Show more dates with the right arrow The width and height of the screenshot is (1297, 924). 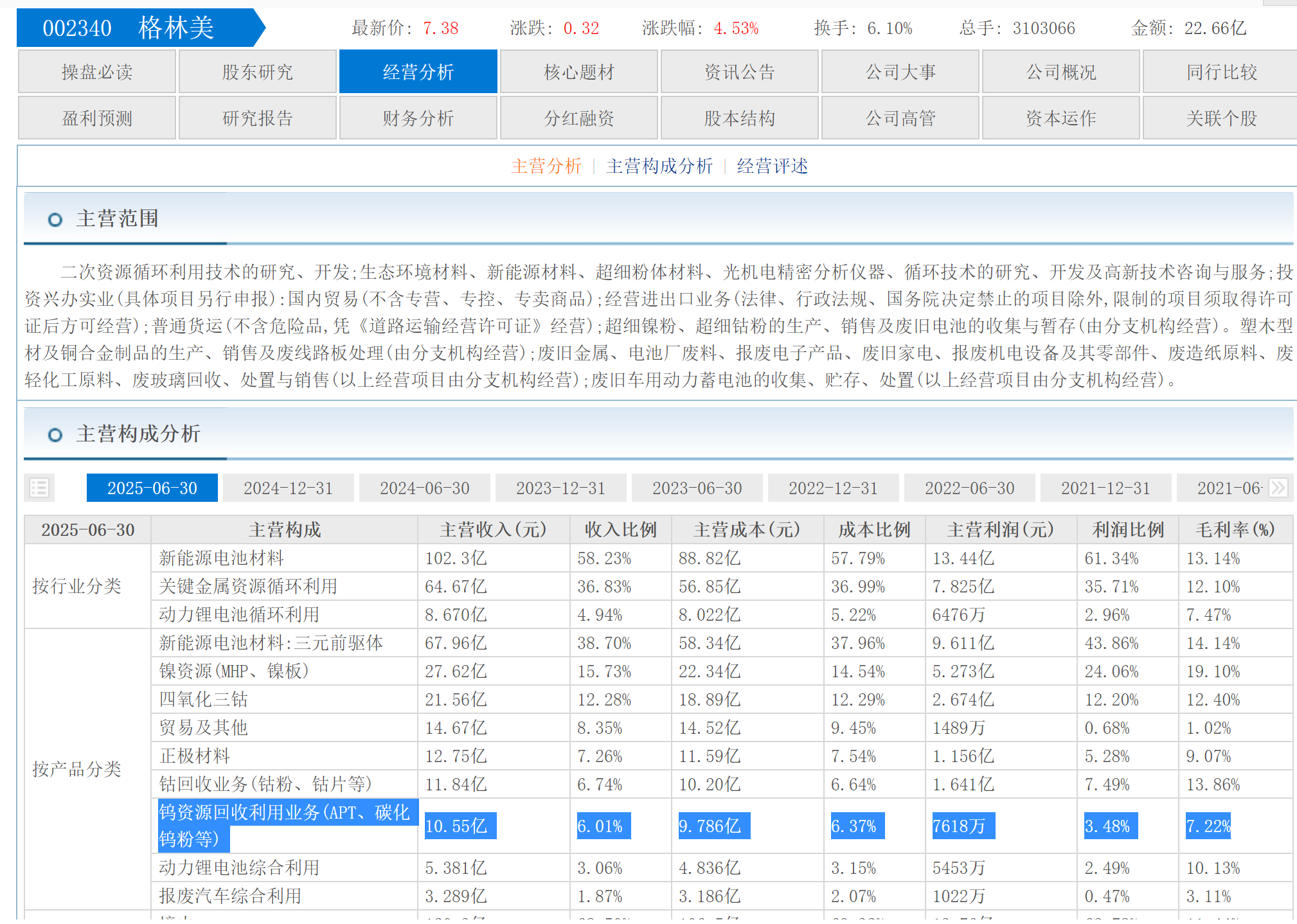(x=1278, y=488)
